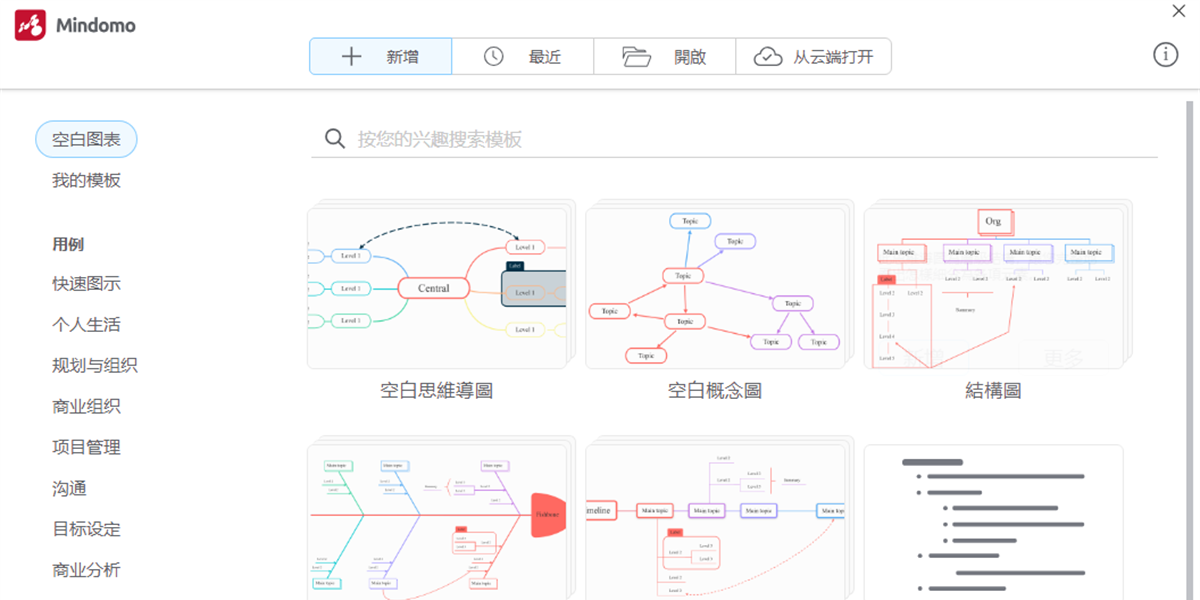Select the 空白概念圖 template thumbnail
The width and height of the screenshot is (1200, 600).
coord(715,288)
